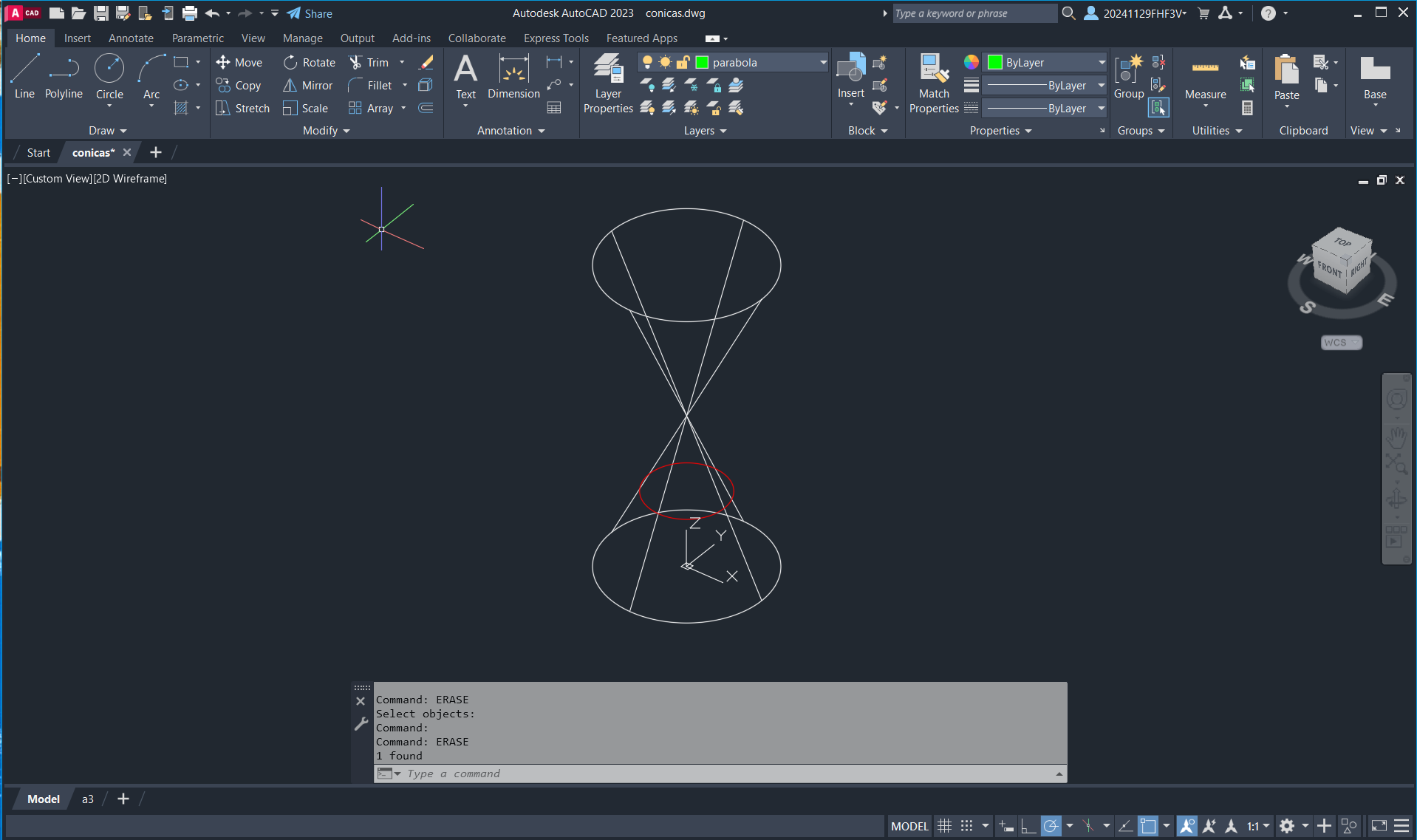
Task: Toggle object snap in status bar
Action: coord(1147,826)
